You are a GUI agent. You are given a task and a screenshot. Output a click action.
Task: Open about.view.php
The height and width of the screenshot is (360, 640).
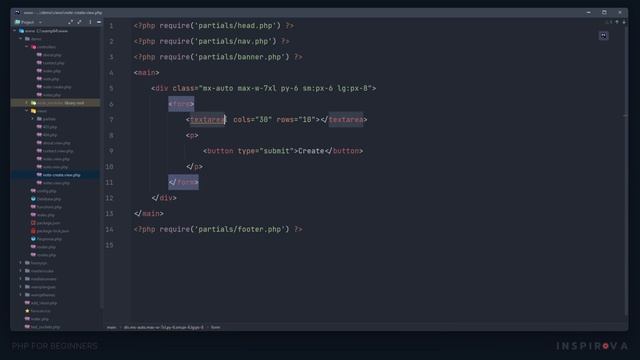click(x=56, y=143)
